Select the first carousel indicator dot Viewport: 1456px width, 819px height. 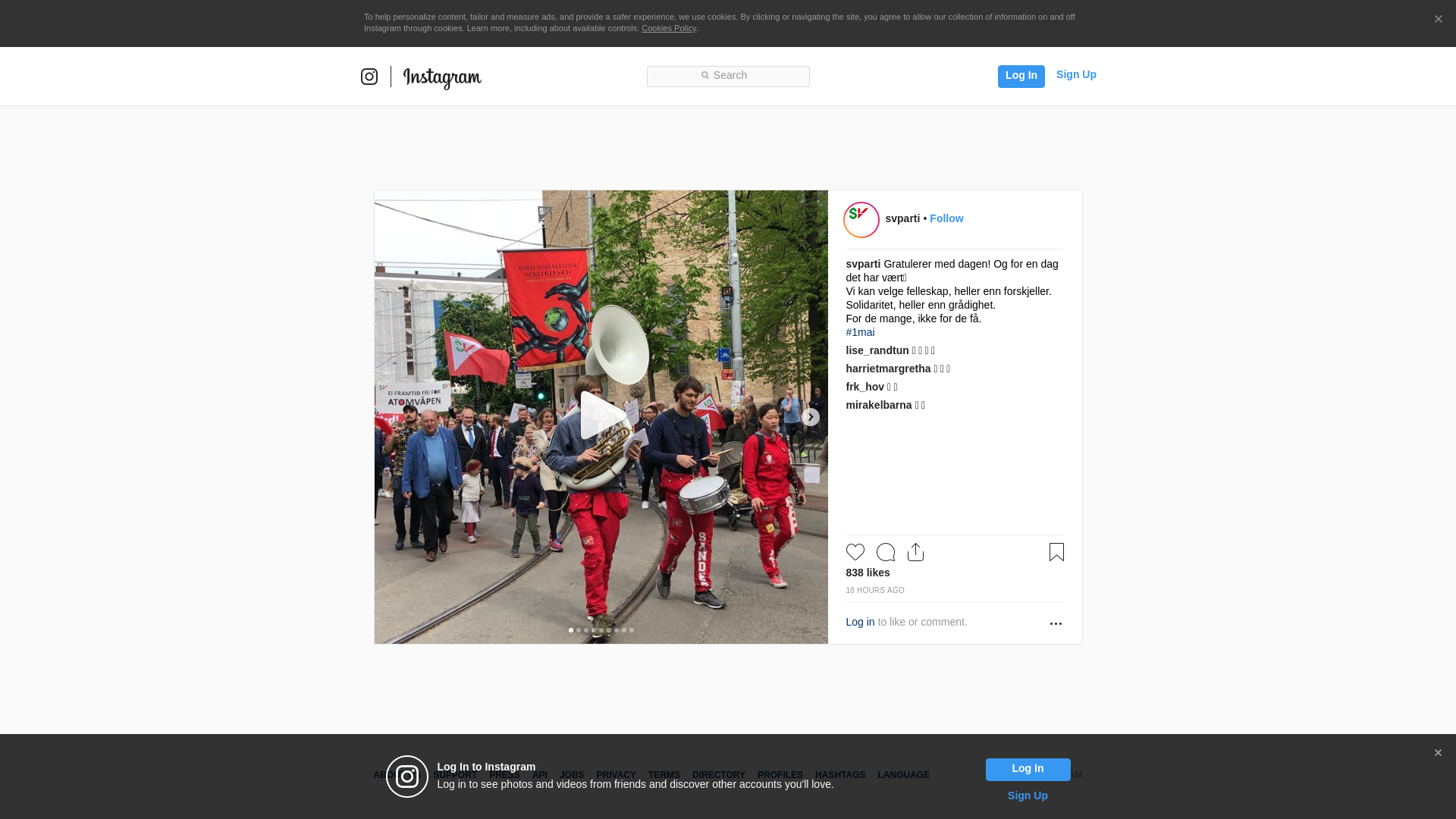point(571,630)
